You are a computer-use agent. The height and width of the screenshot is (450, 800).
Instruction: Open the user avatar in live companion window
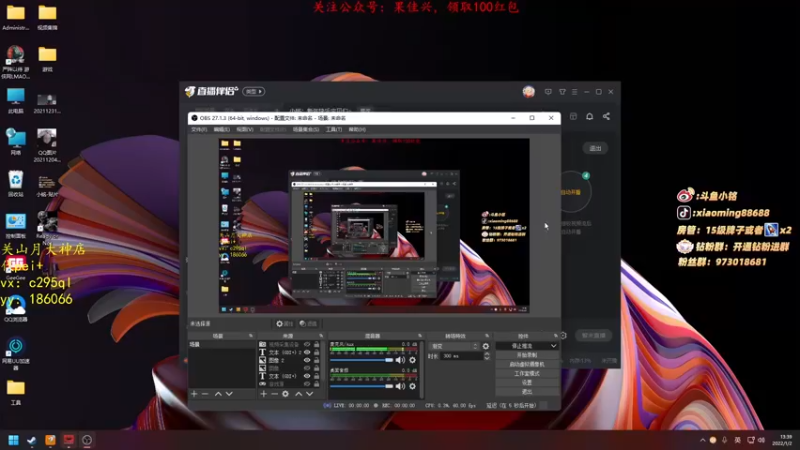[529, 92]
